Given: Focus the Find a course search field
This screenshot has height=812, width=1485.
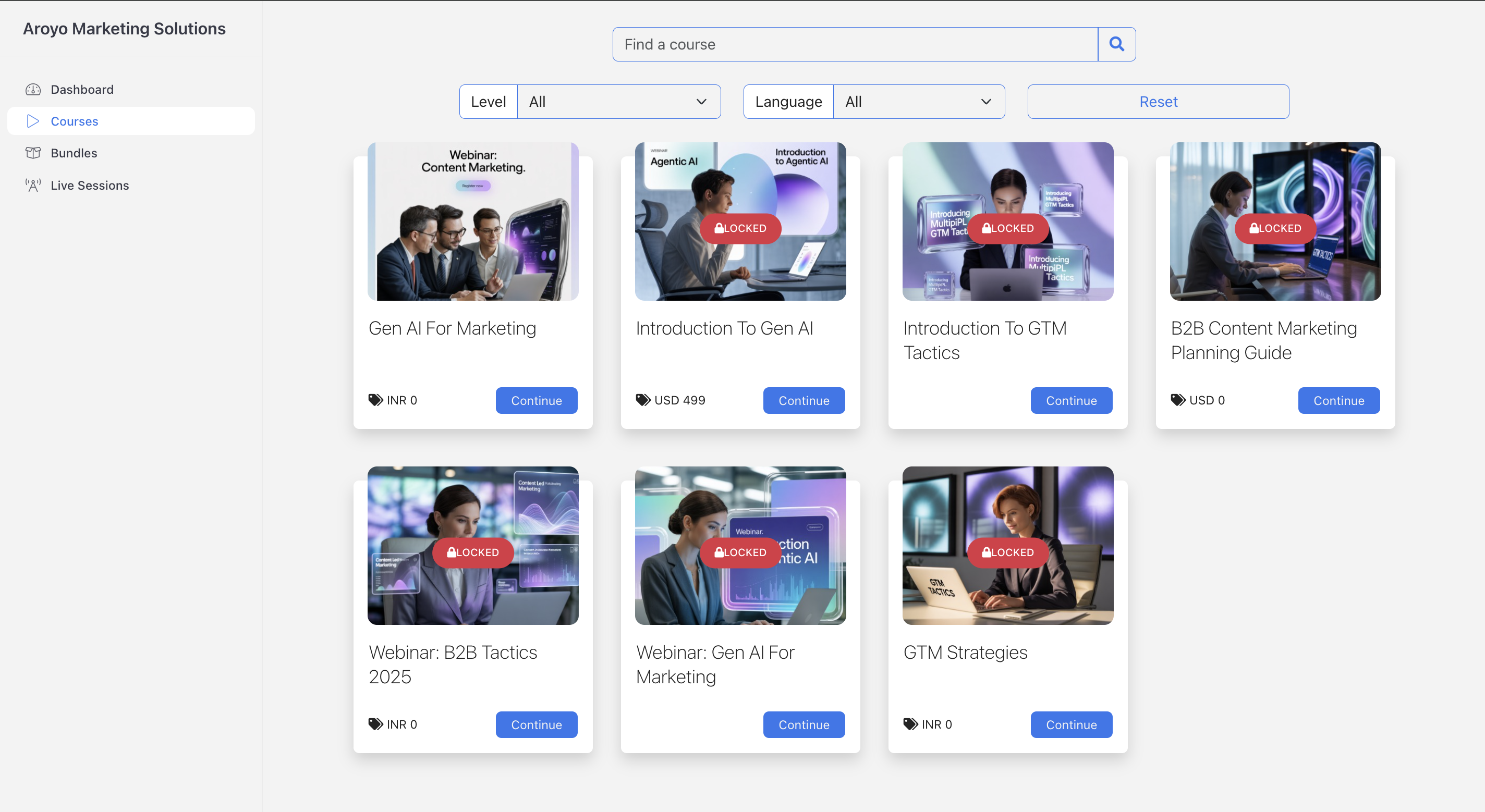Looking at the screenshot, I should click(x=856, y=44).
